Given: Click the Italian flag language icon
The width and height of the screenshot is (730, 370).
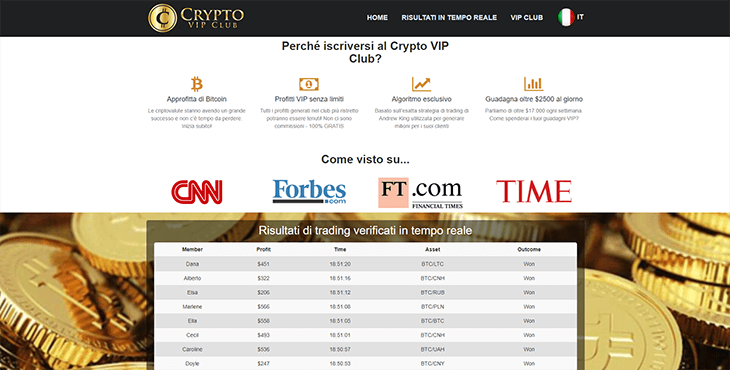Looking at the screenshot, I should (x=566, y=17).
